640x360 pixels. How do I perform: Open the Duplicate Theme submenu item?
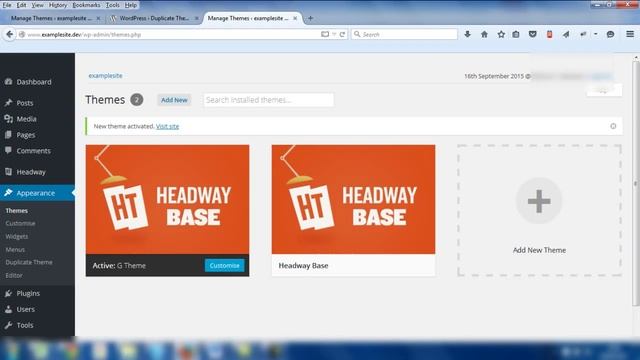coord(29,262)
